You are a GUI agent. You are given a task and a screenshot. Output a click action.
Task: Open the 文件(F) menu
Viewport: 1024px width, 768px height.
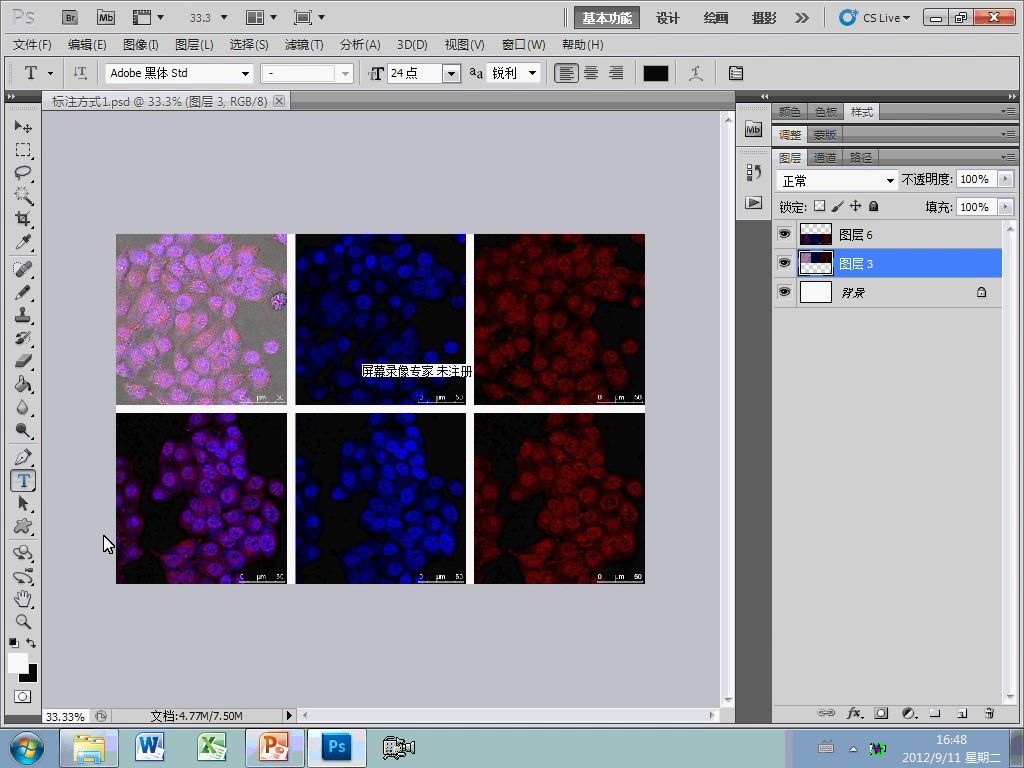(x=32, y=44)
